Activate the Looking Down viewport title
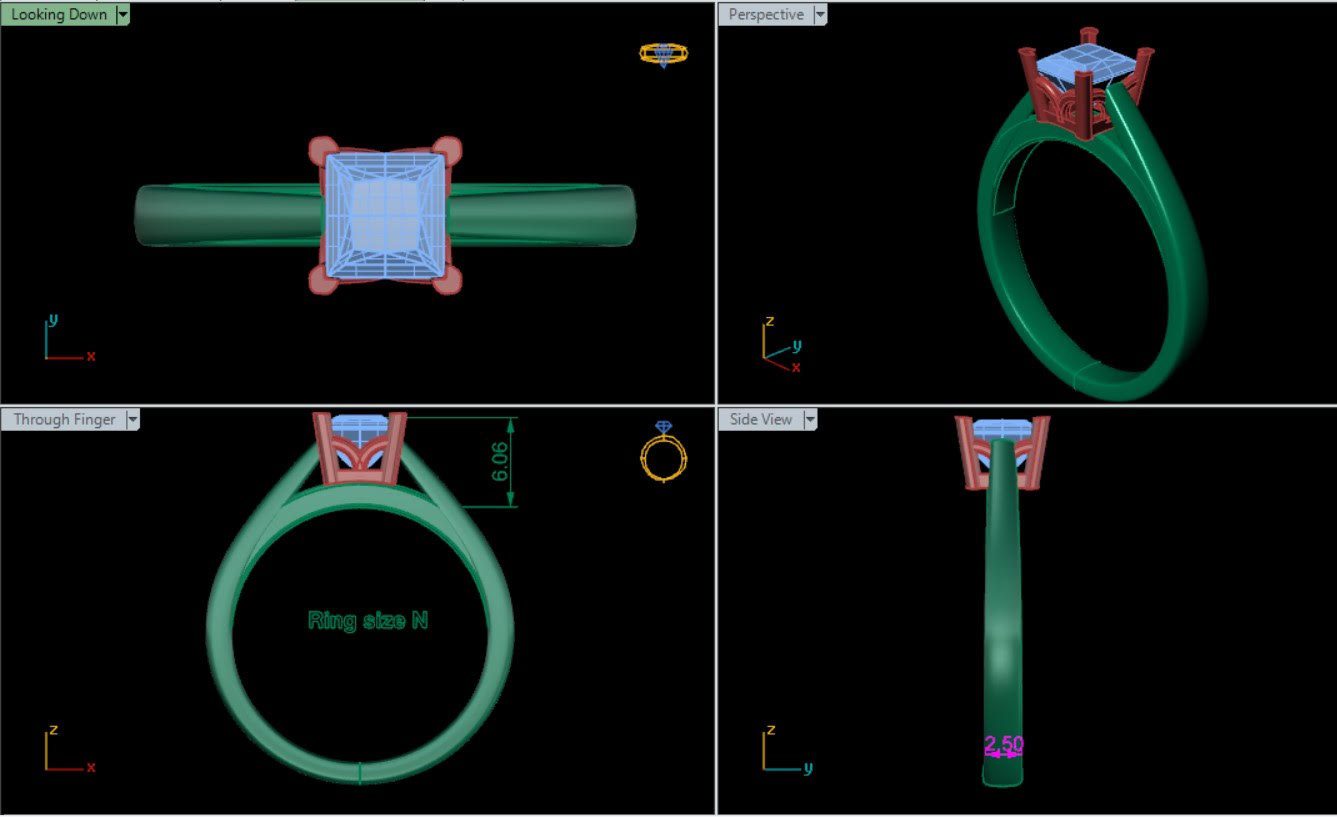1337x817 pixels. pos(58,14)
